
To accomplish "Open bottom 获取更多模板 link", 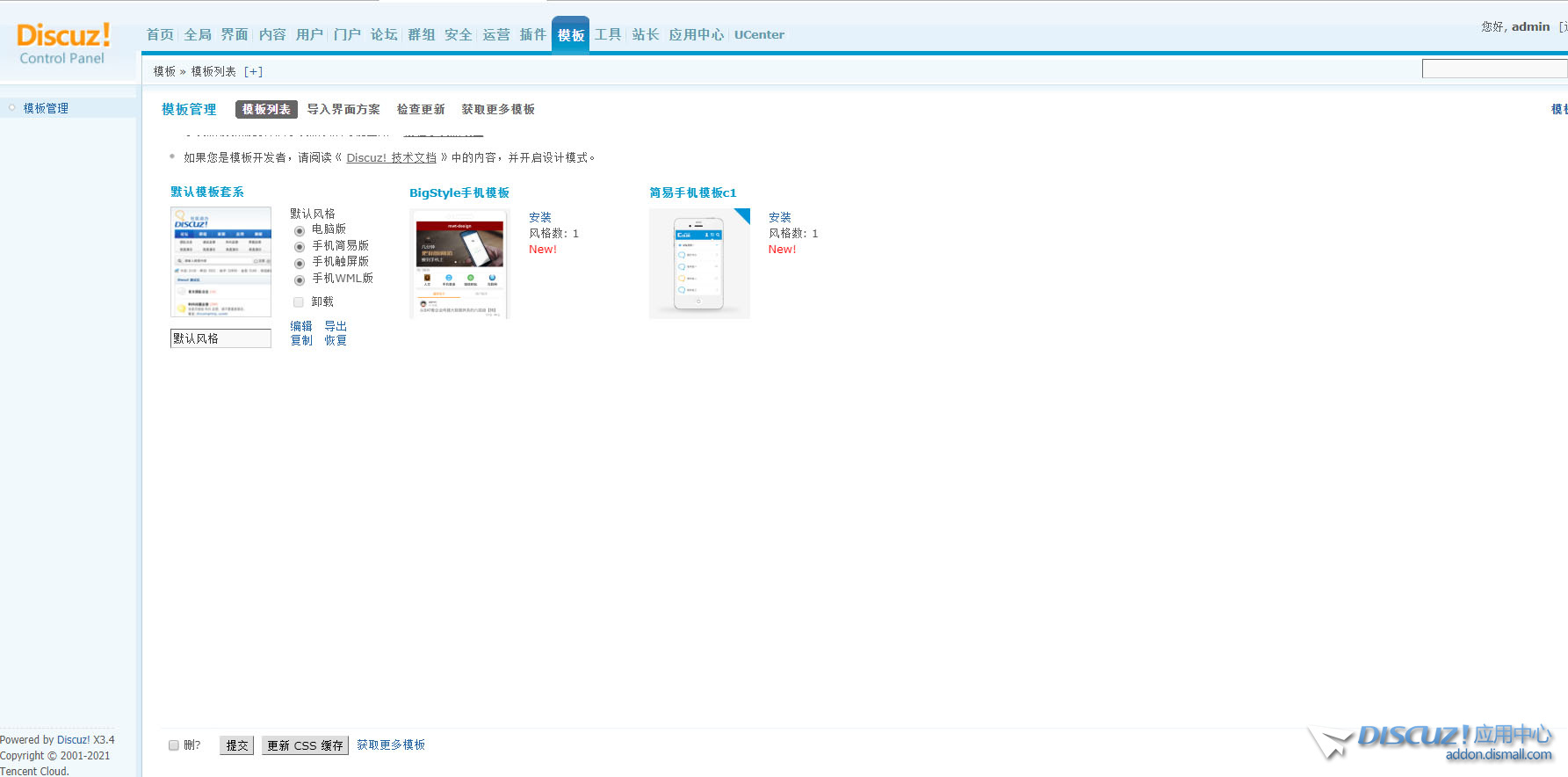I will coord(391,744).
